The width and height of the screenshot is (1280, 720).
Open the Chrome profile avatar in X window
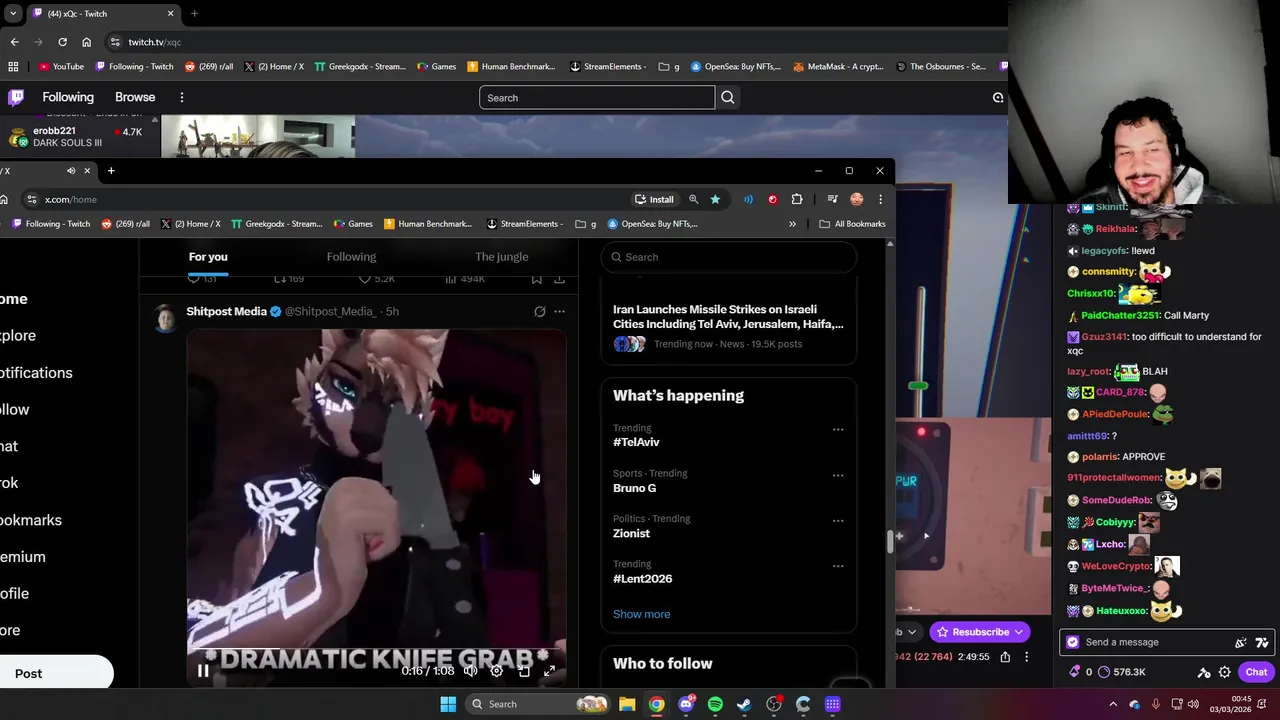click(x=856, y=199)
